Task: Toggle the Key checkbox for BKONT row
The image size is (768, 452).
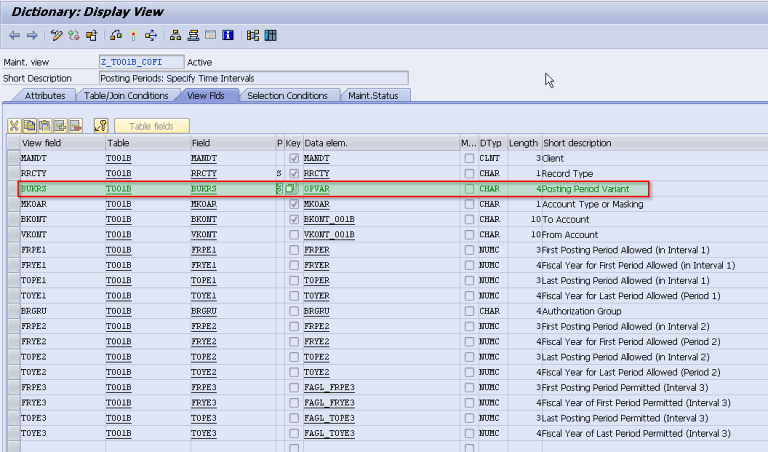Action: pyautogui.click(x=293, y=219)
